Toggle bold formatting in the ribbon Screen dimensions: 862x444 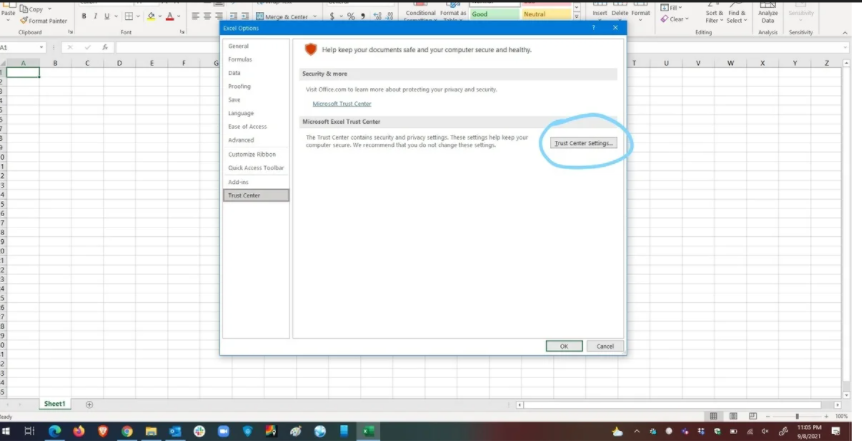pyautogui.click(x=84, y=16)
